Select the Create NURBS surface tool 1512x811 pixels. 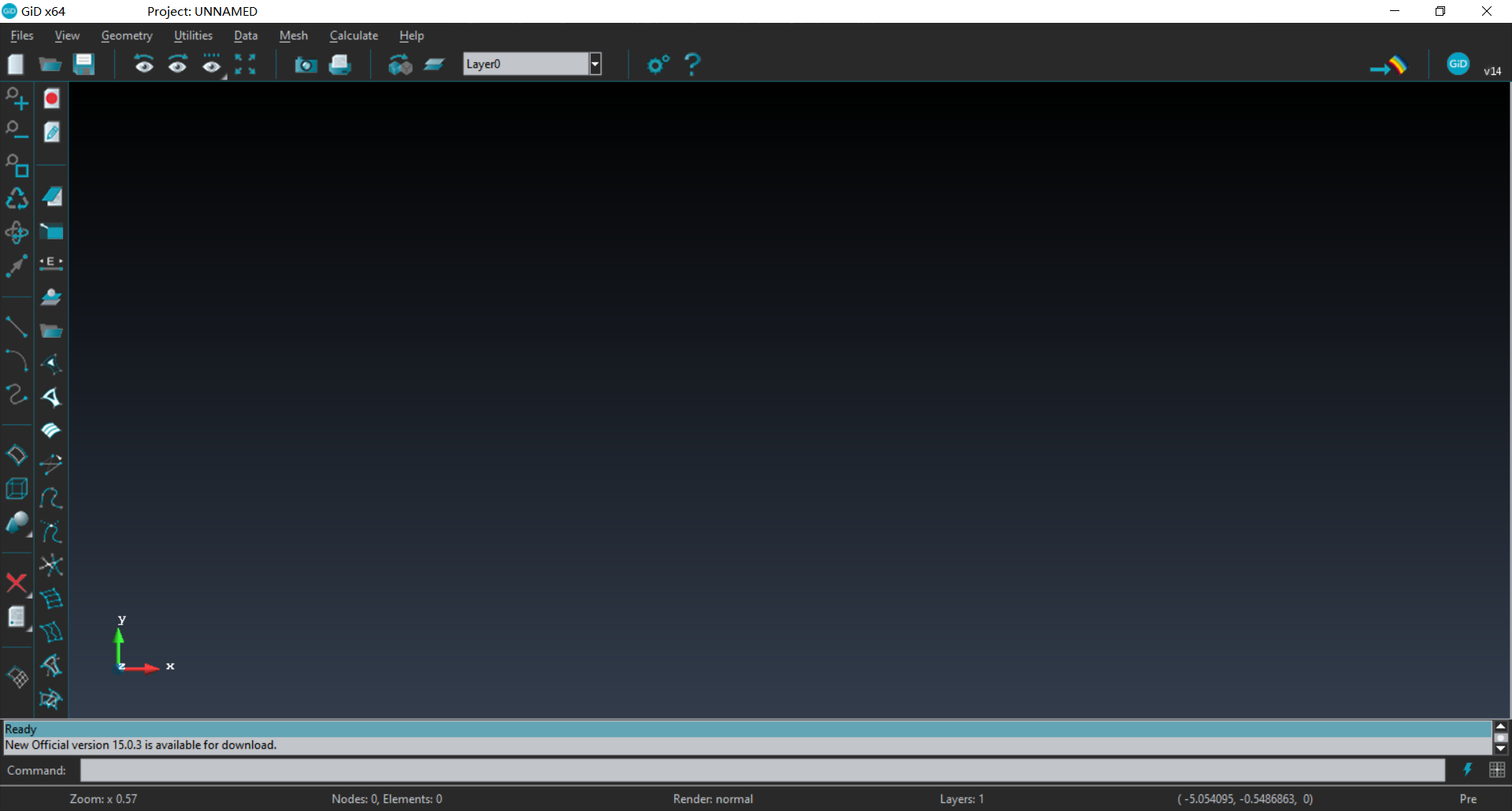(17, 454)
